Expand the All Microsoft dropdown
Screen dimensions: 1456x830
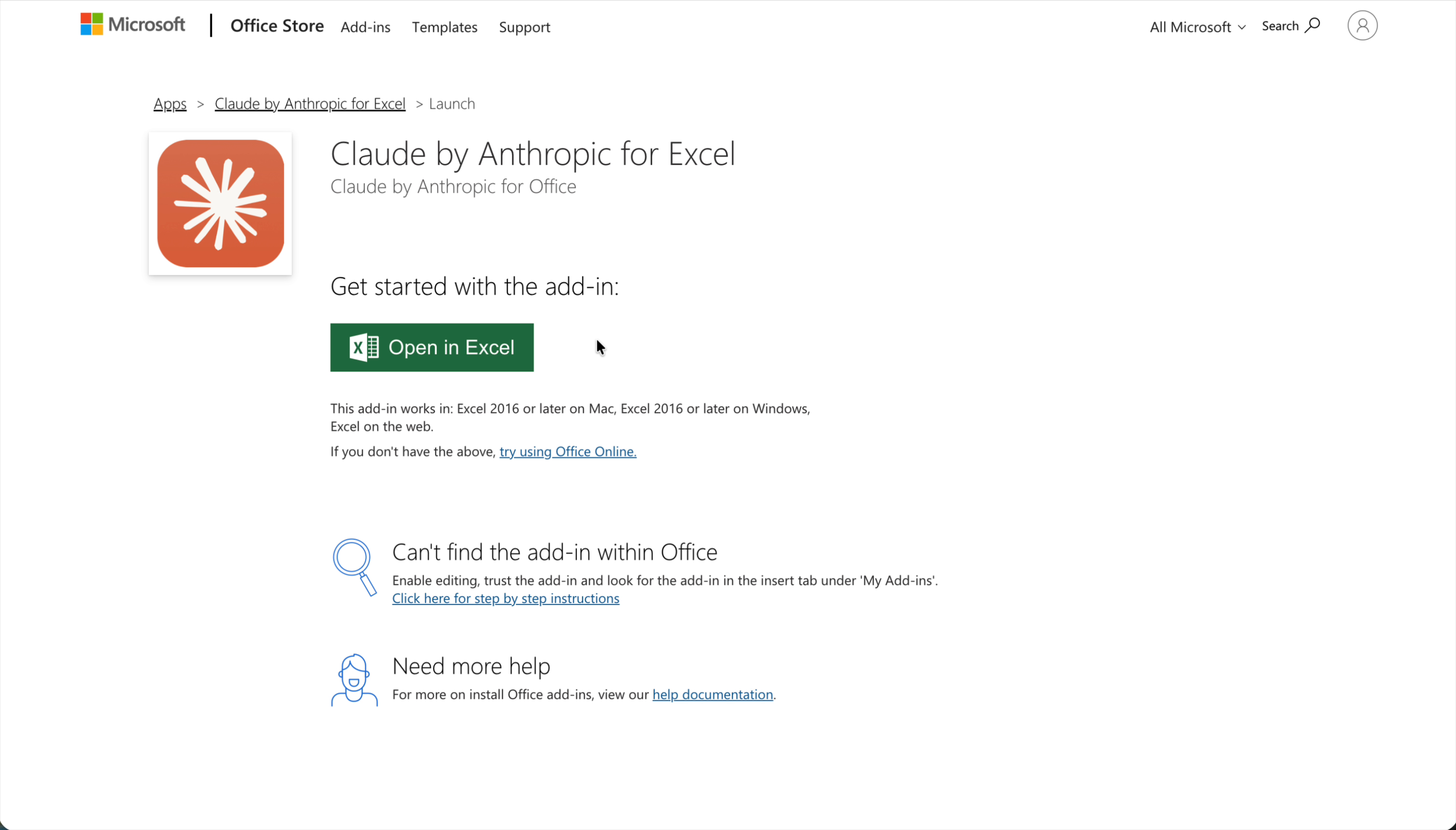pos(1196,26)
